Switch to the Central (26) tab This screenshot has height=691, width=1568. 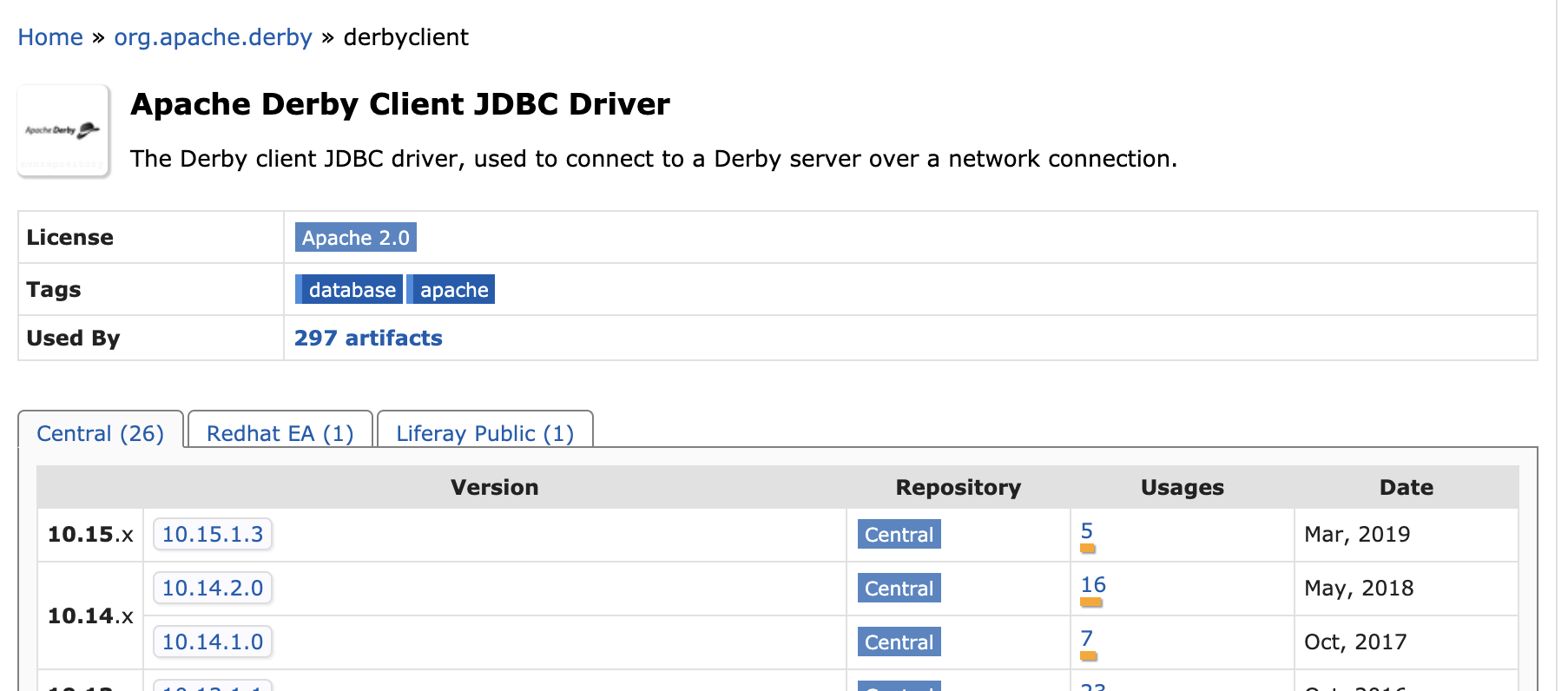(x=101, y=432)
